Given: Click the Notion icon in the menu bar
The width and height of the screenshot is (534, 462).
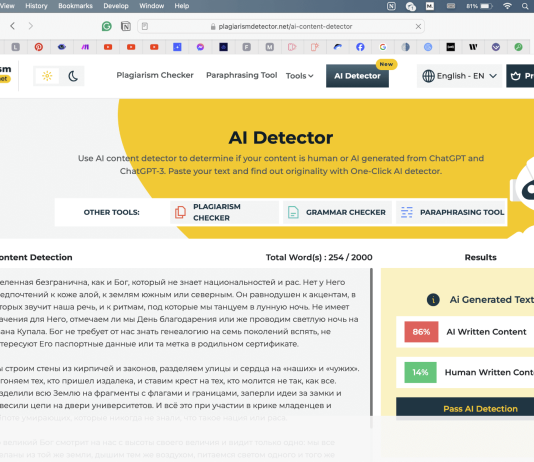Looking at the screenshot, I should click(x=391, y=6).
